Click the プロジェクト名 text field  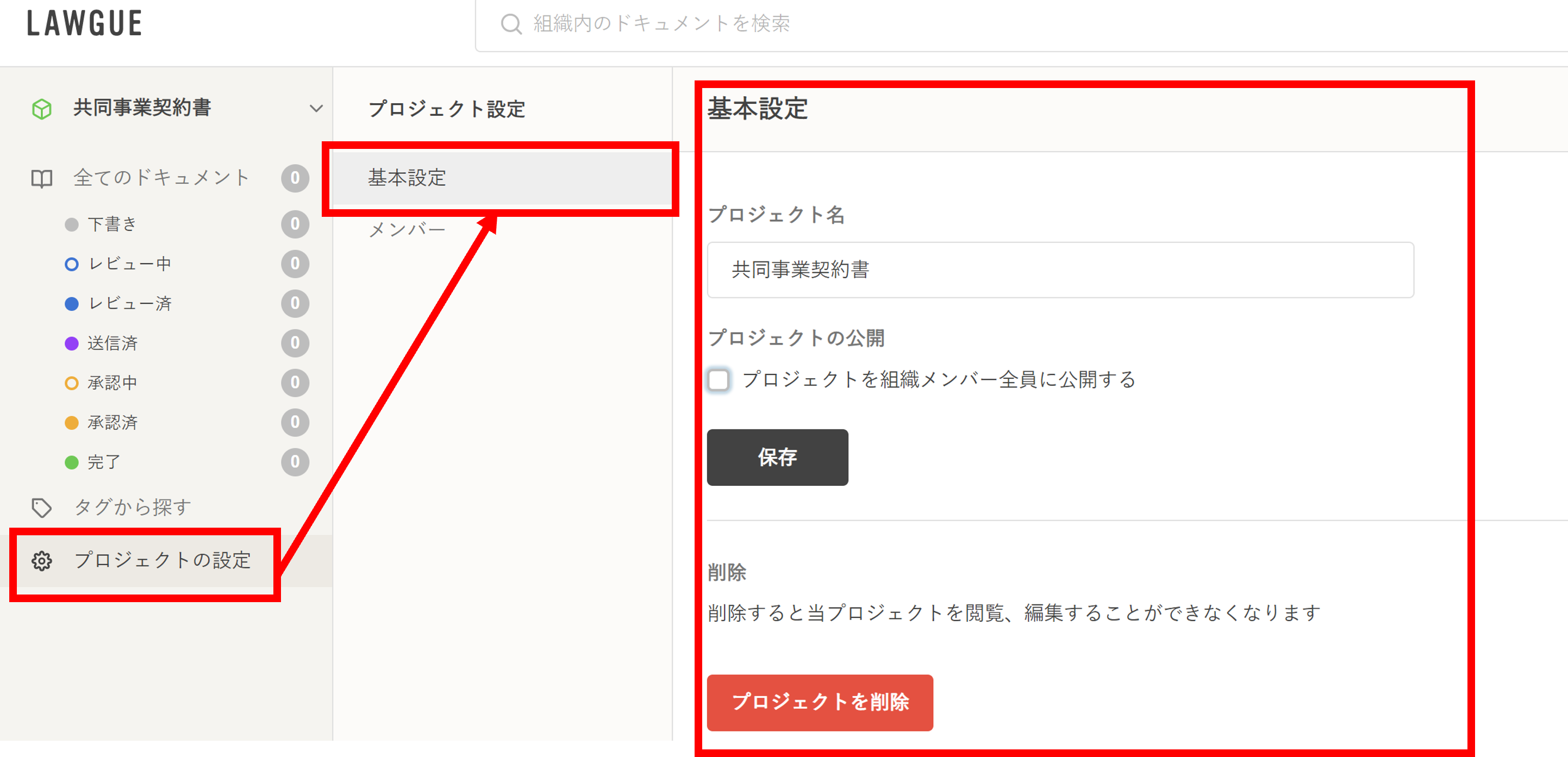click(1059, 270)
